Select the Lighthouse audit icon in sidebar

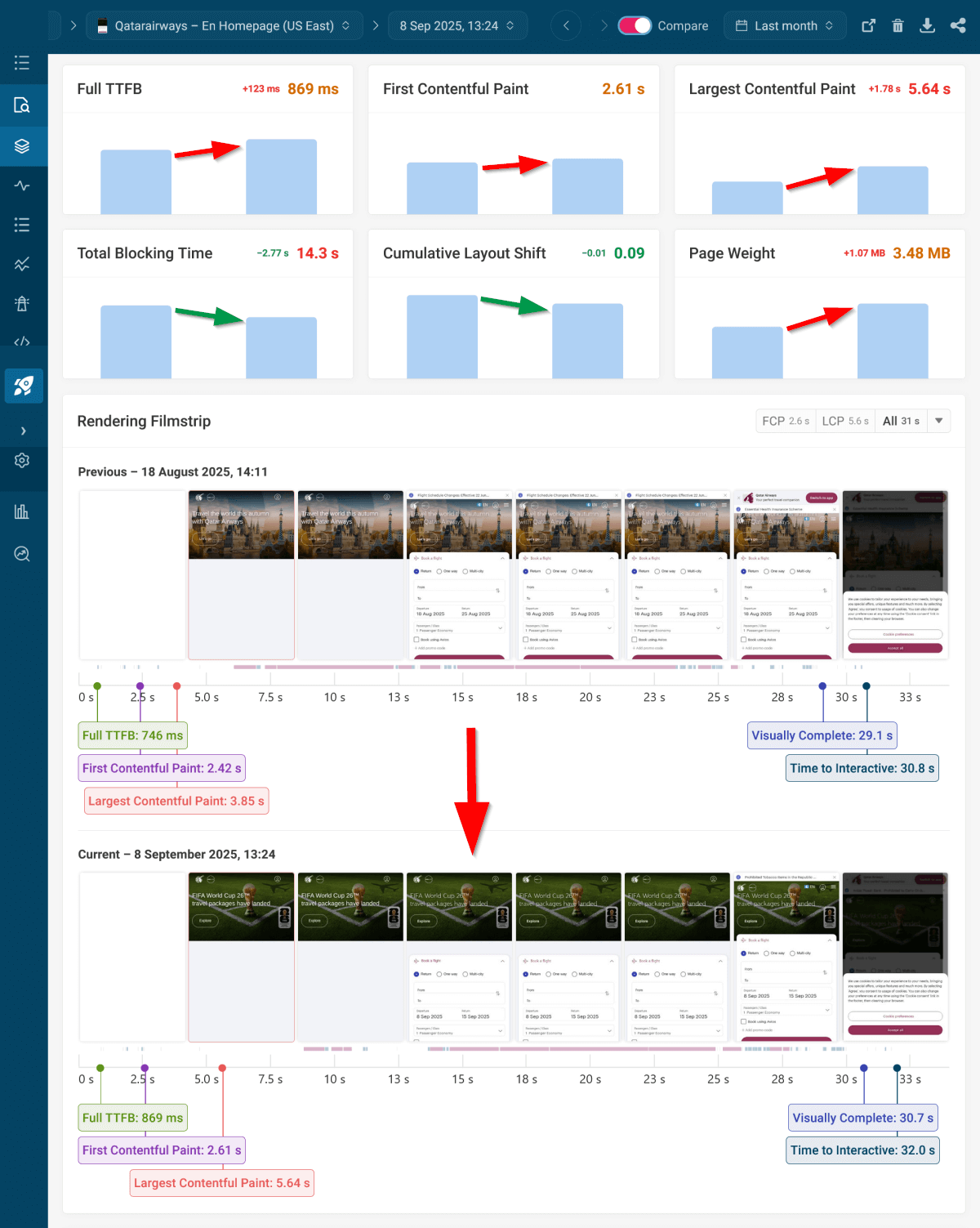(x=23, y=303)
